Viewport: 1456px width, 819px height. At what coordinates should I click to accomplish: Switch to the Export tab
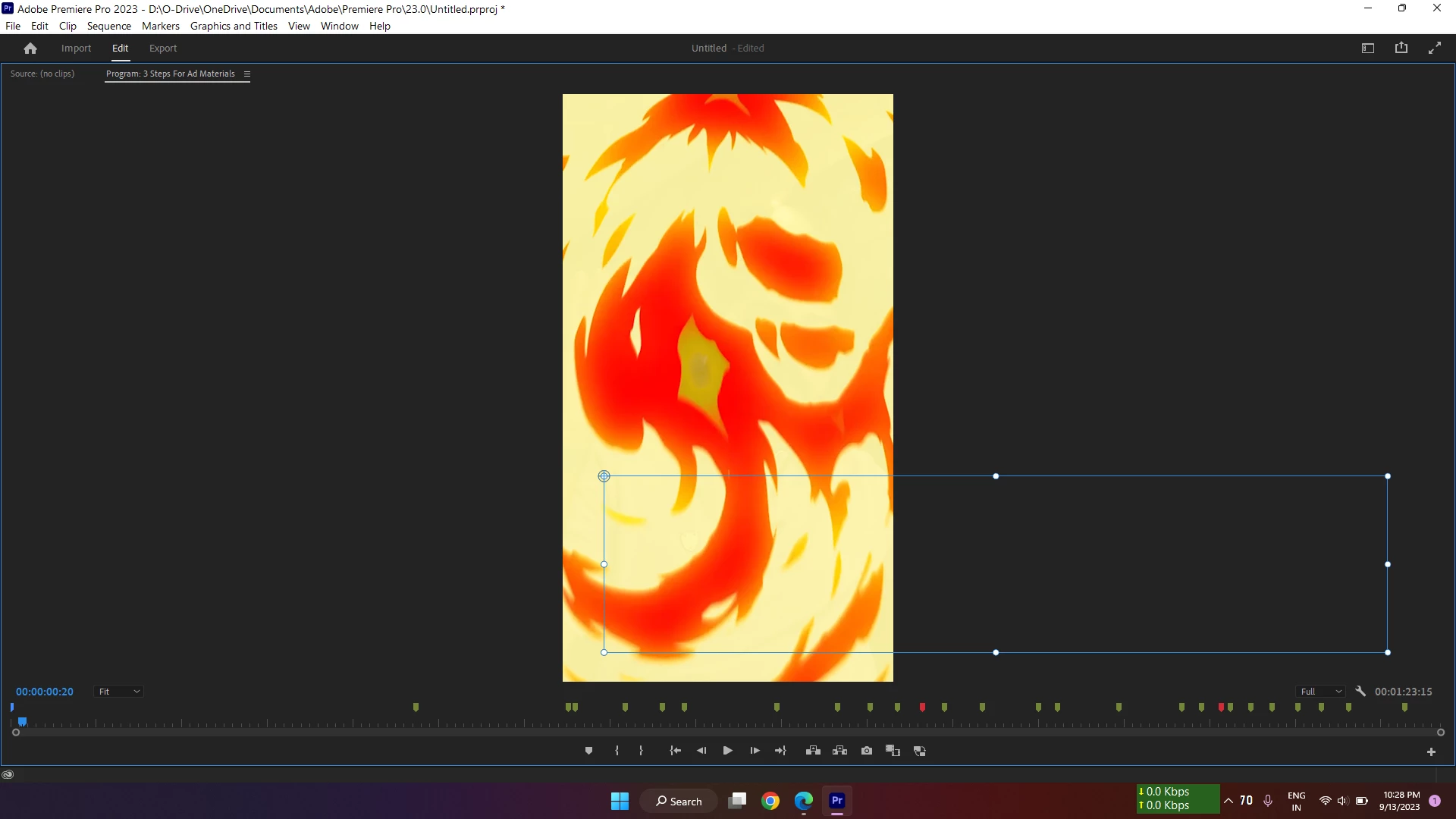162,48
